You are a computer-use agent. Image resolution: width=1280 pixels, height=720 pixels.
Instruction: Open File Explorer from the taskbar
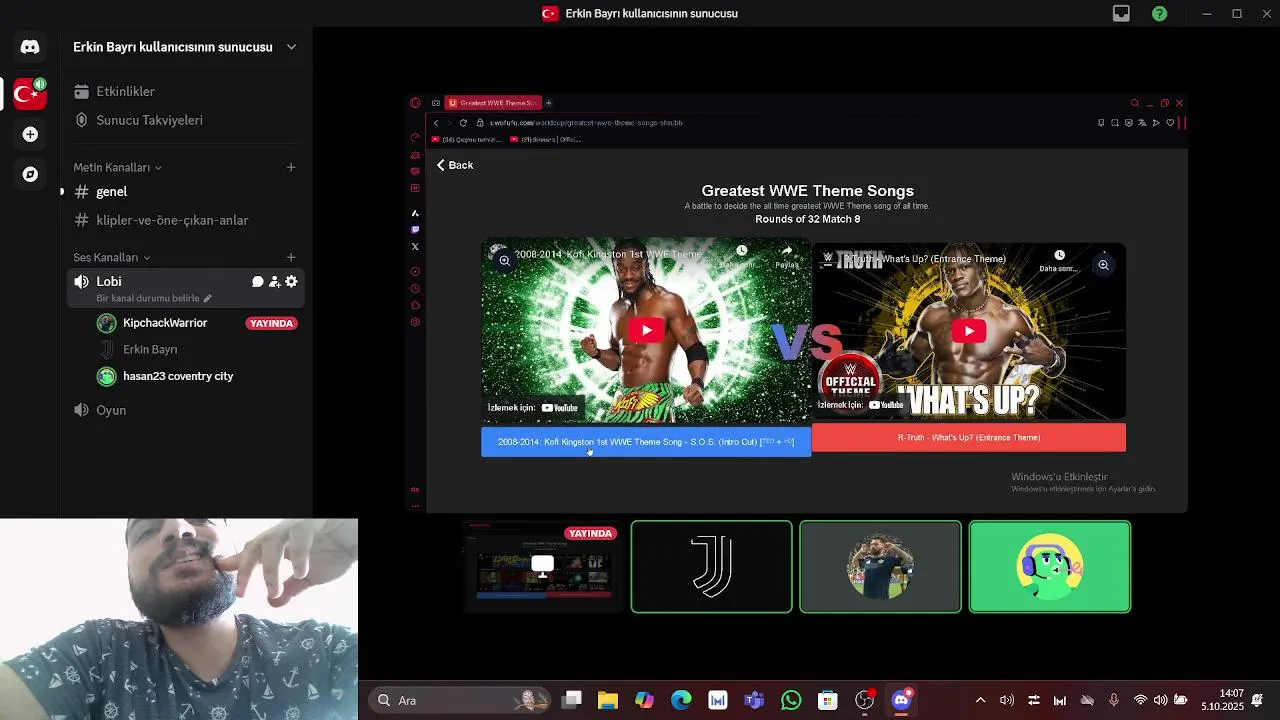tap(608, 700)
